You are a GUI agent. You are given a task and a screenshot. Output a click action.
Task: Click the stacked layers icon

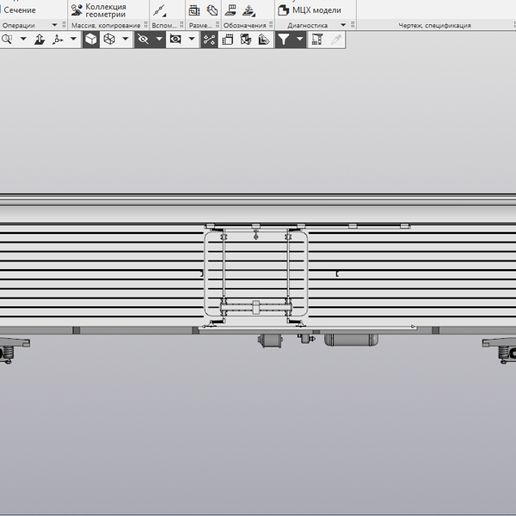228,39
